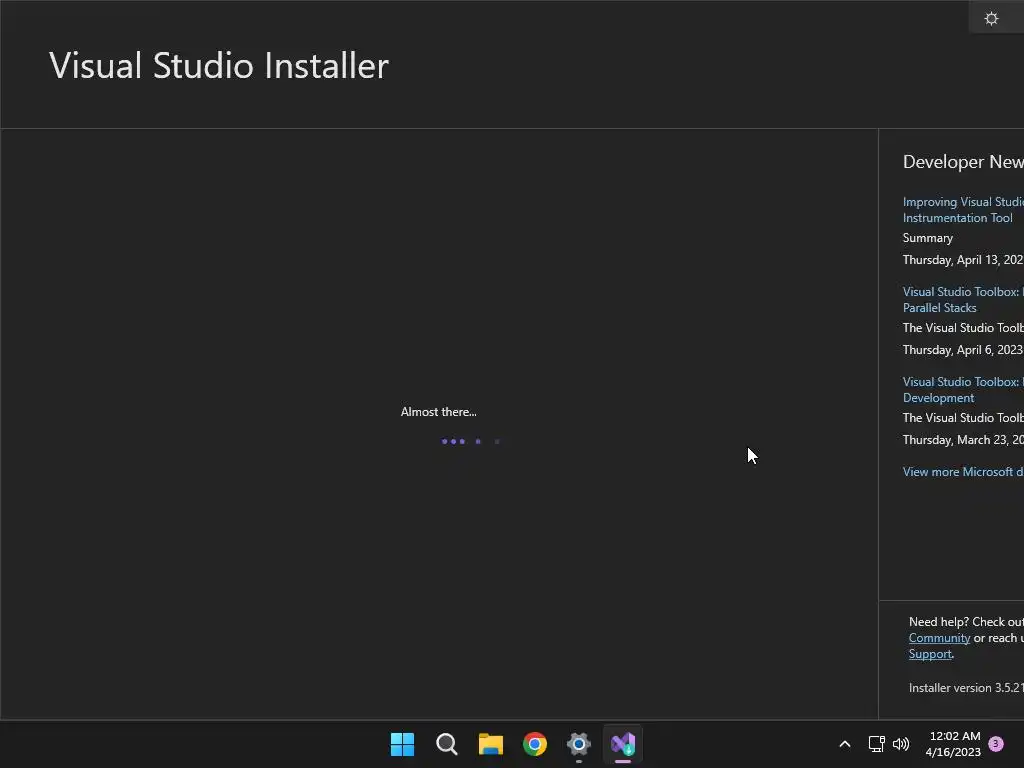Toggle the theme sun icon at top right
This screenshot has height=768, width=1024.
pos(991,18)
